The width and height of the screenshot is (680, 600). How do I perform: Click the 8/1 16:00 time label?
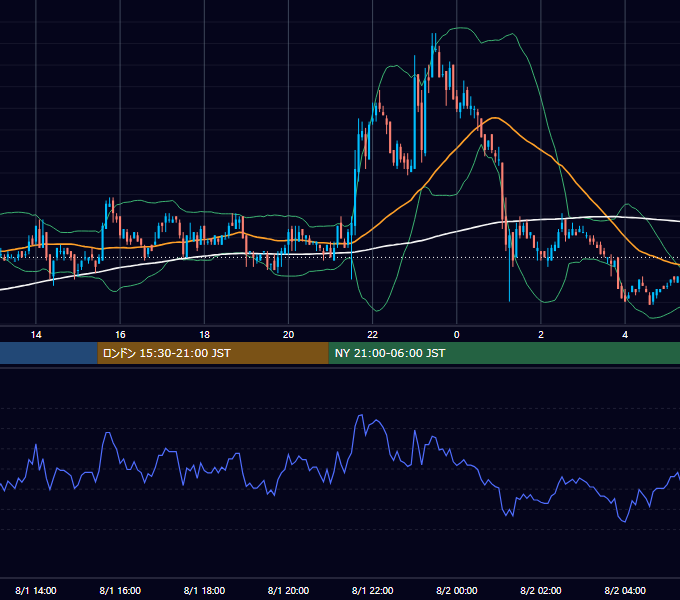[x=120, y=590]
